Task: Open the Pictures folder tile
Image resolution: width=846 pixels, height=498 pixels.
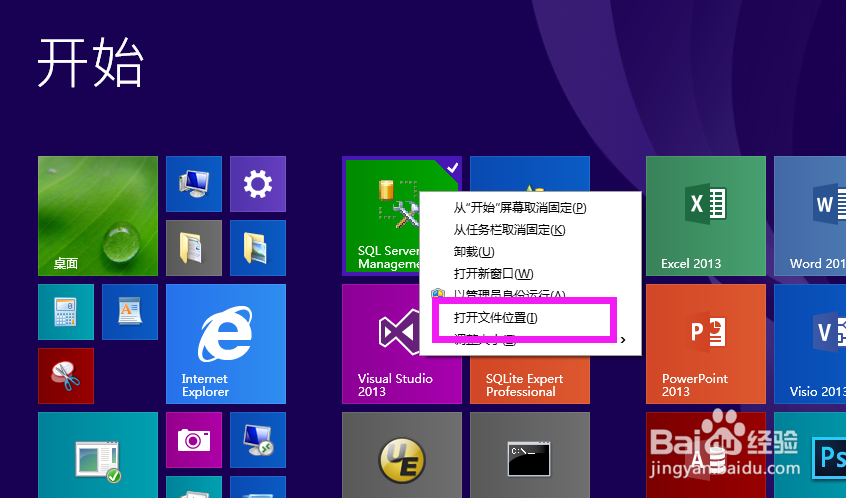Action: [258, 248]
